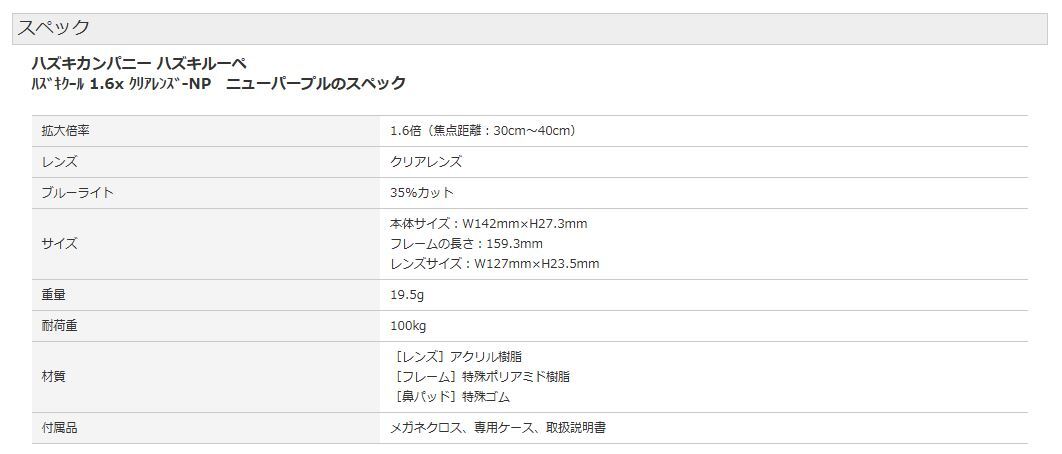Click the スペック section header
Viewport: 1062px width, 454px height.
[53, 28]
